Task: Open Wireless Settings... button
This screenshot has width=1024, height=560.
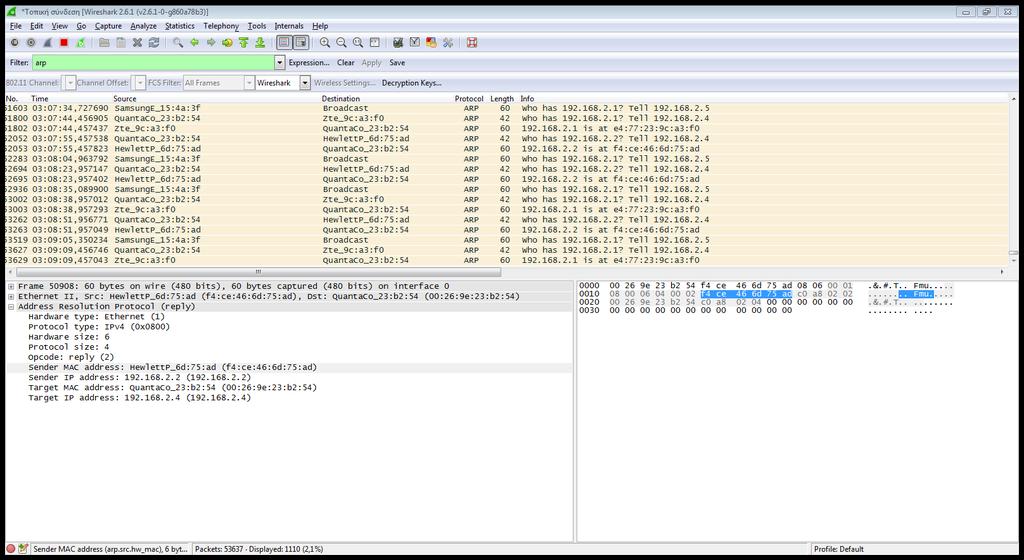Action: (x=345, y=83)
